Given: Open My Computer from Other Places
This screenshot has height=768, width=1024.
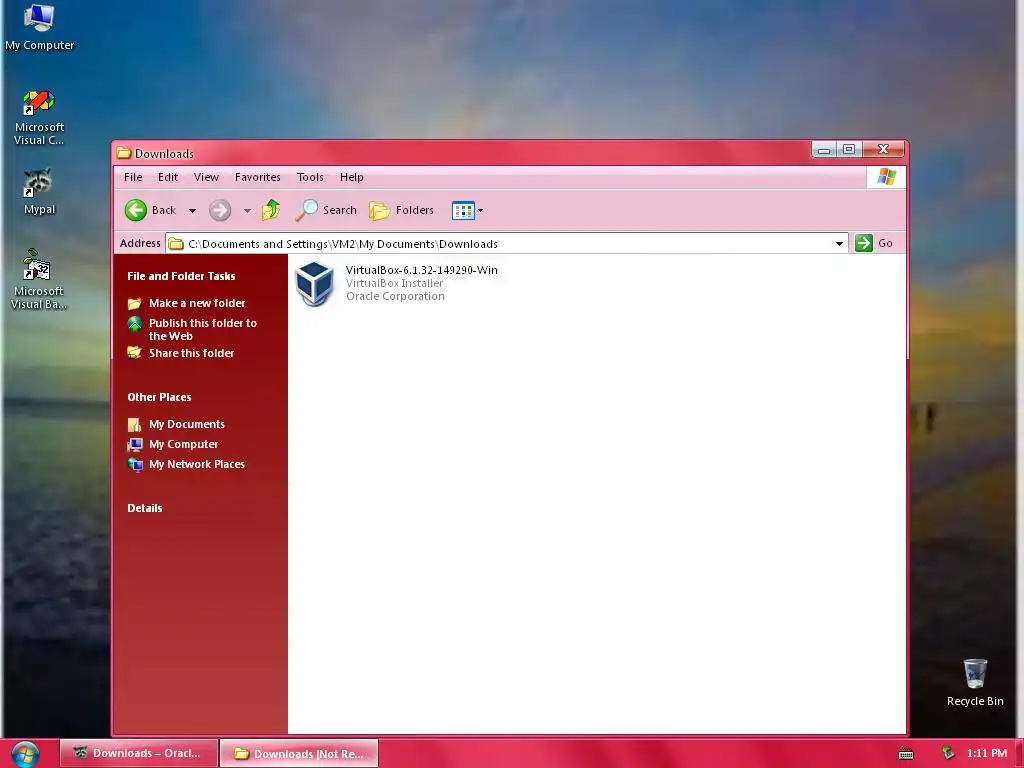Looking at the screenshot, I should coord(184,444).
